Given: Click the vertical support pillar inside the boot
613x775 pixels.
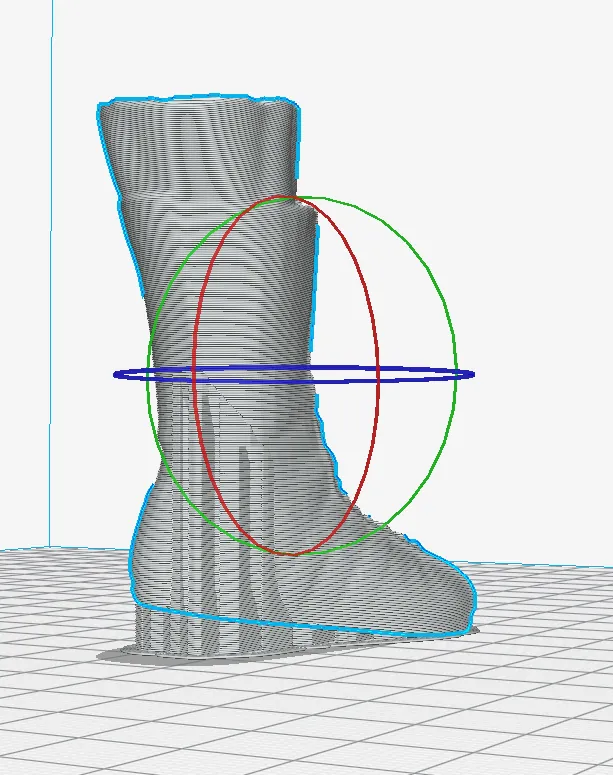Looking at the screenshot, I should [245, 490].
